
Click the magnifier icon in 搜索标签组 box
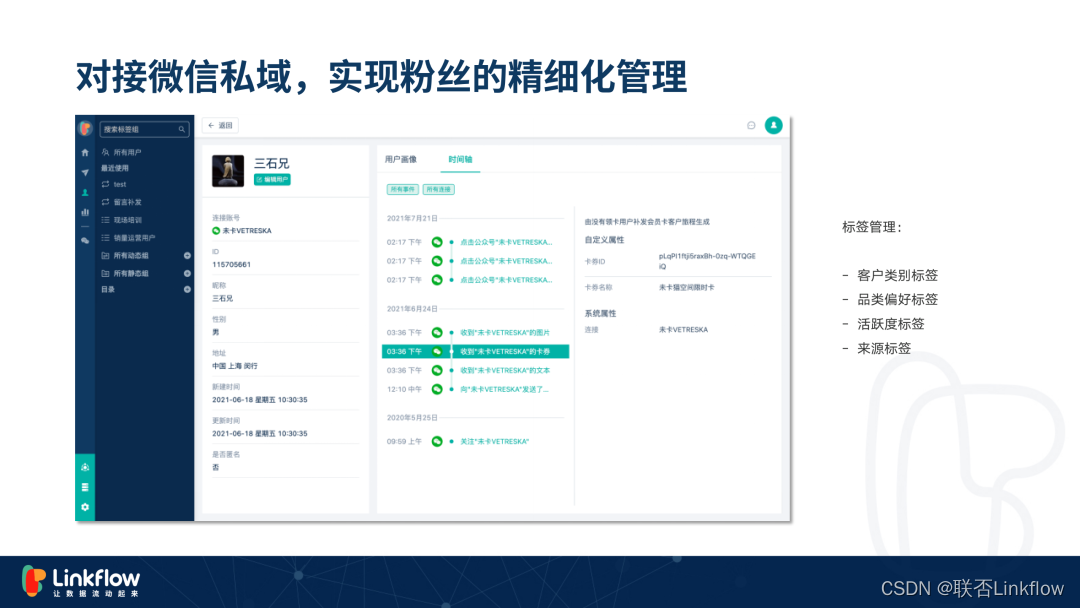point(182,129)
